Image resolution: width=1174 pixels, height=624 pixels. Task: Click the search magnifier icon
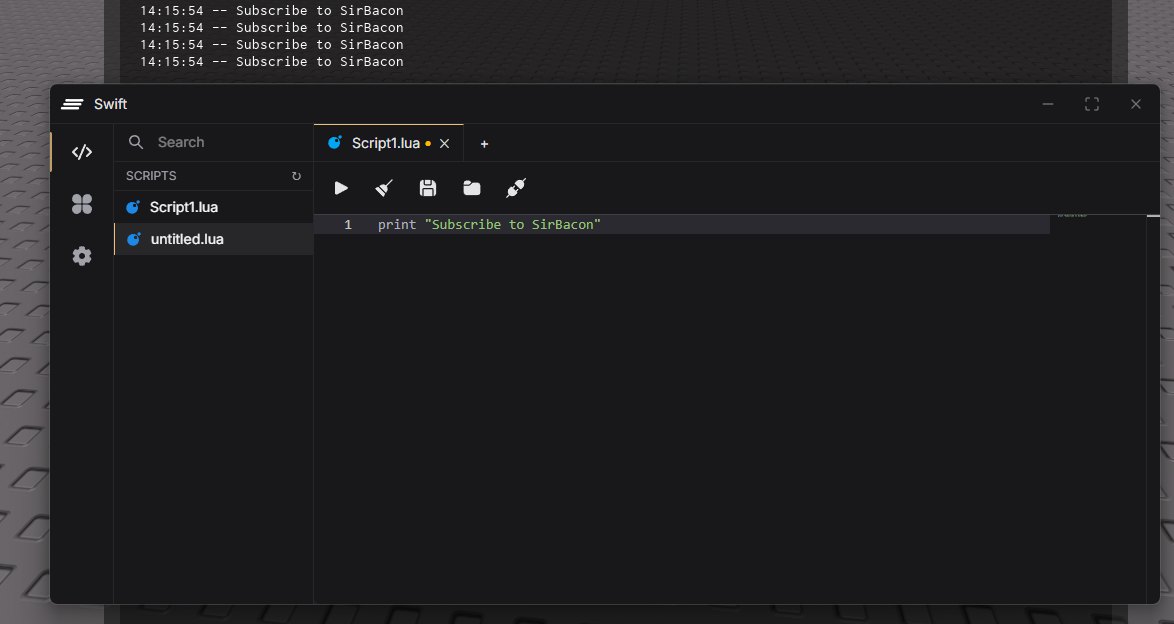[136, 142]
